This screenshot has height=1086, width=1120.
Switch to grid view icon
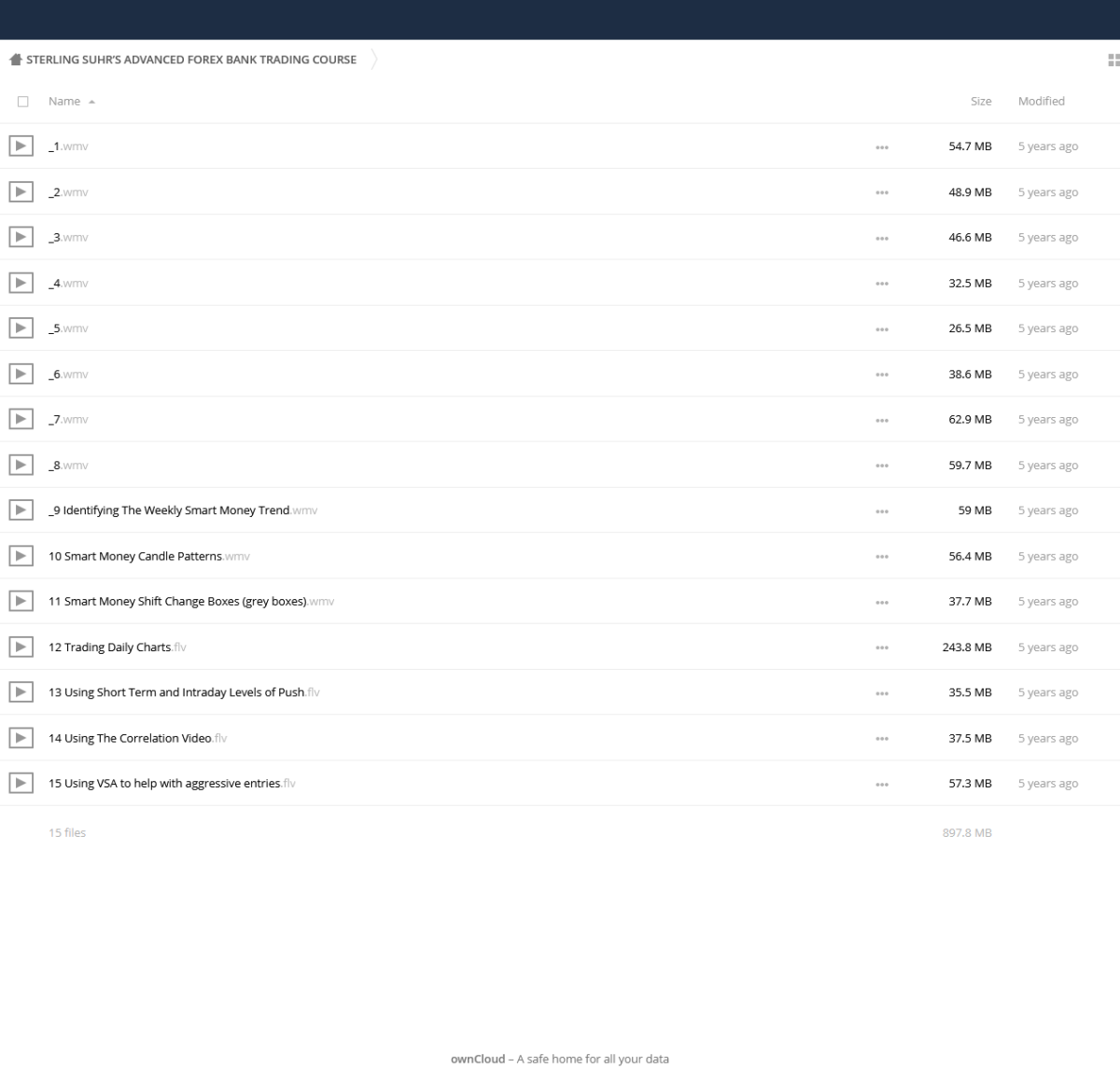click(x=1113, y=60)
